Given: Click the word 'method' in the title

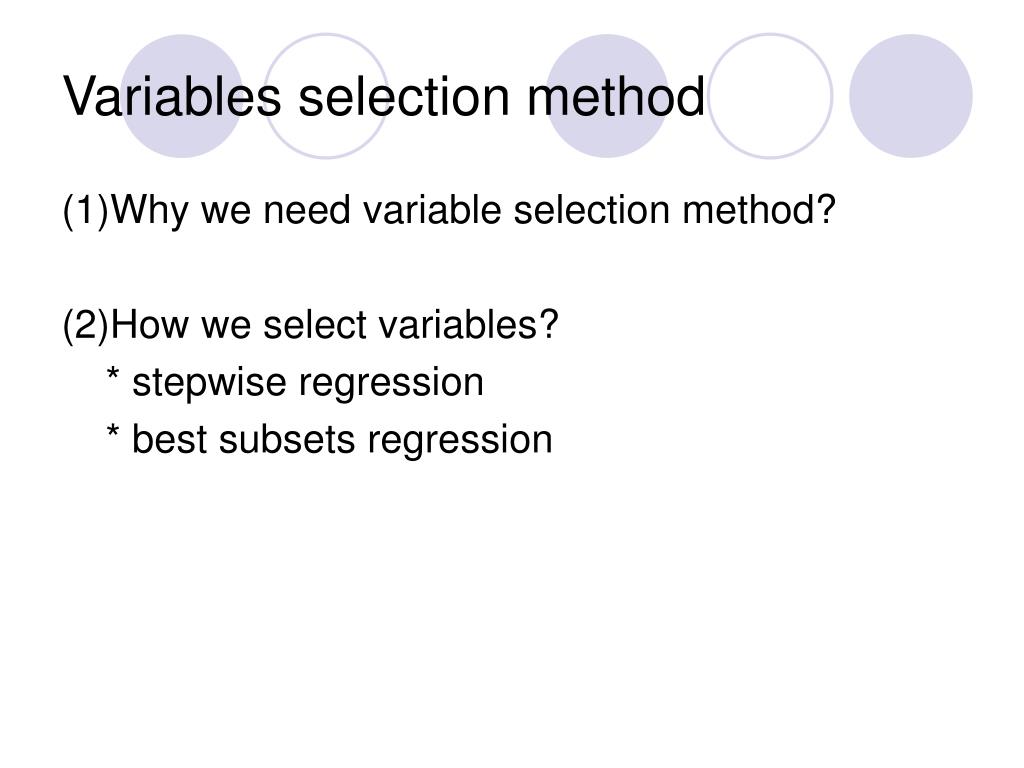Looking at the screenshot, I should coord(616,96).
